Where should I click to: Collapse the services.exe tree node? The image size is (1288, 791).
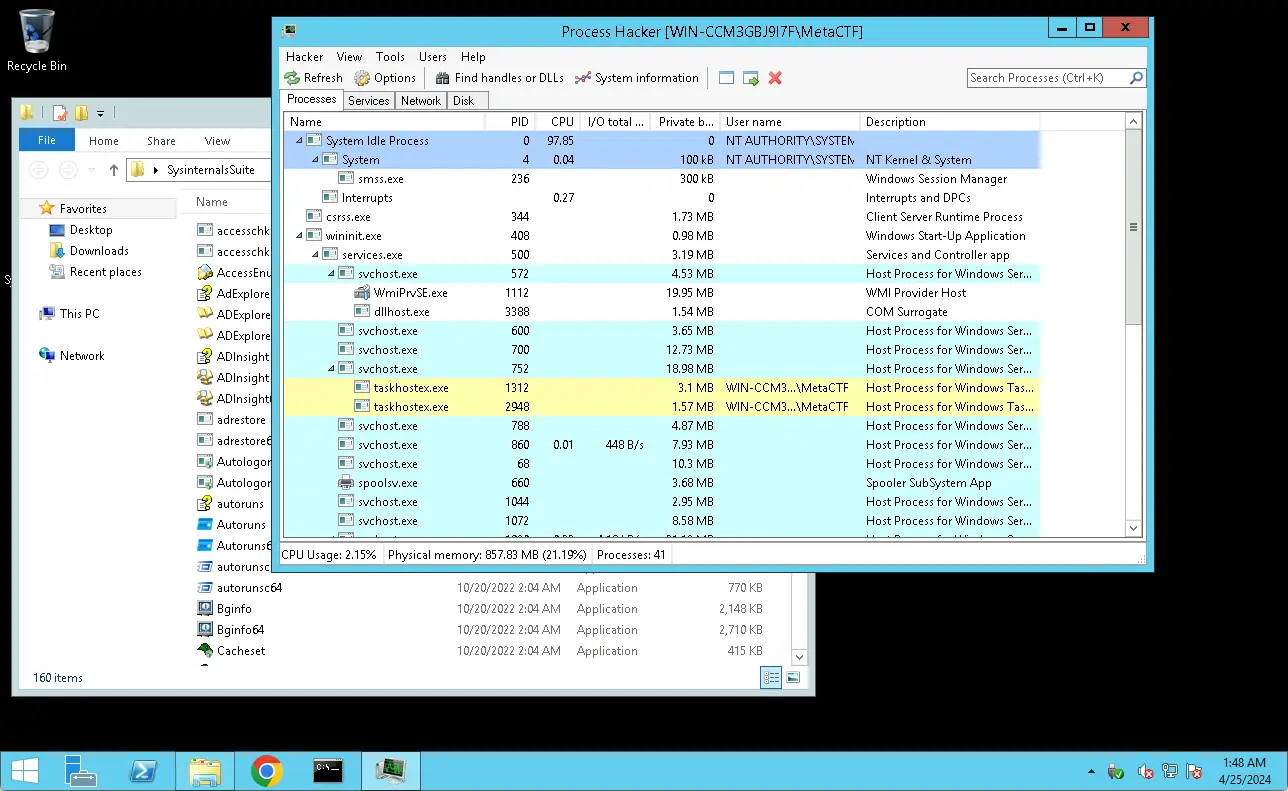(x=314, y=255)
